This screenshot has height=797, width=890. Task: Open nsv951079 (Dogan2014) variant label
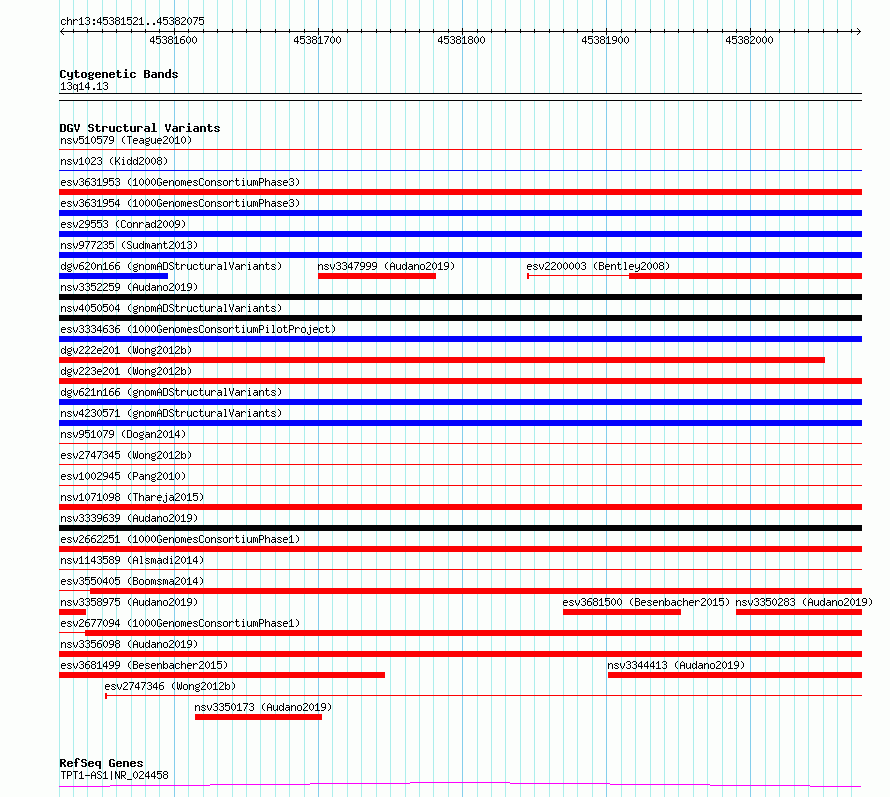click(x=123, y=434)
